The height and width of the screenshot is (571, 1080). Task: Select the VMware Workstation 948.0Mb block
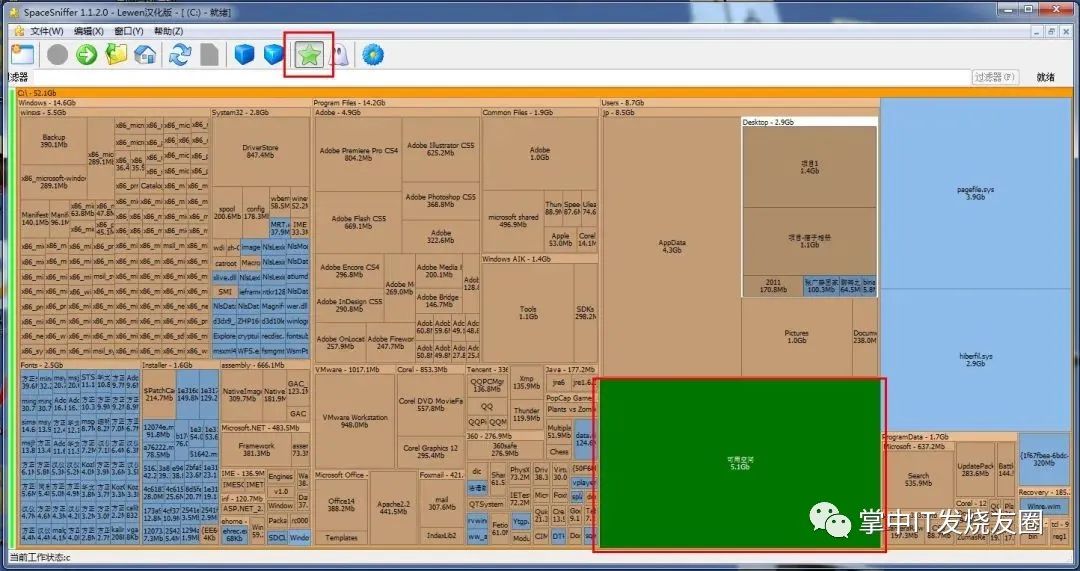point(354,421)
